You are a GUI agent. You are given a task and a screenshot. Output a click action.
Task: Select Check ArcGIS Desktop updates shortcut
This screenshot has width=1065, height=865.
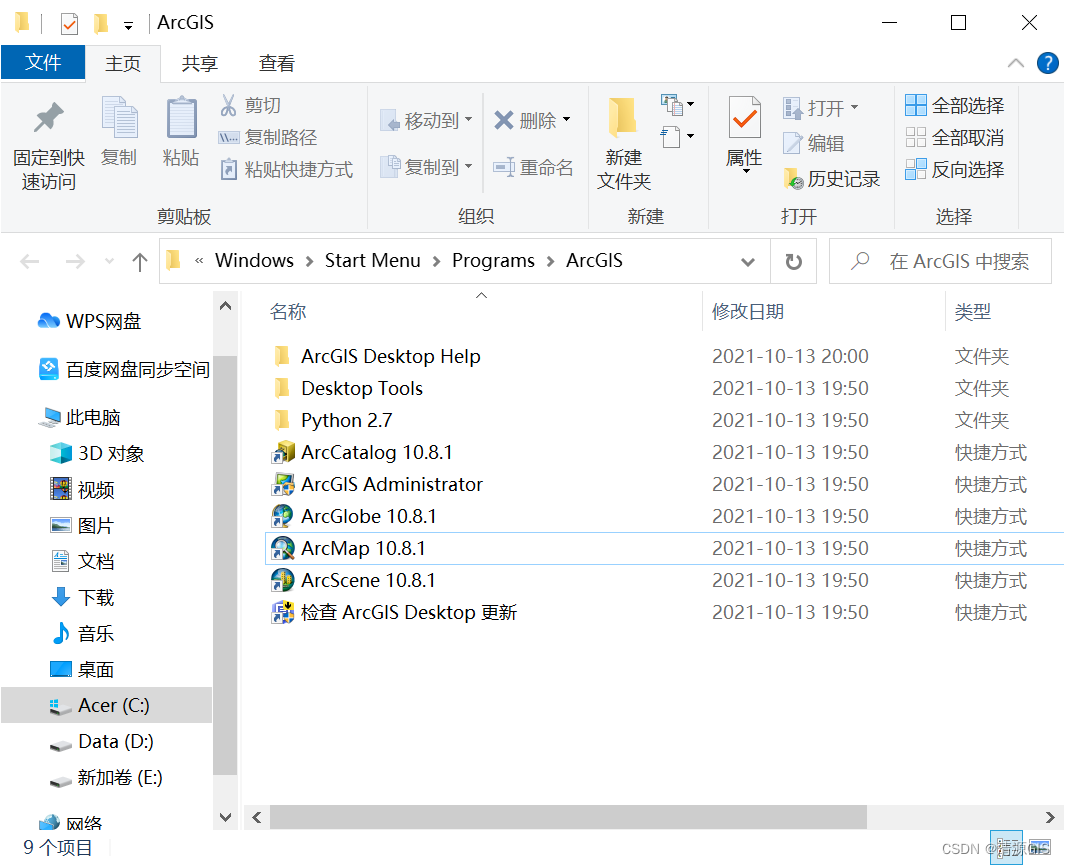click(394, 612)
